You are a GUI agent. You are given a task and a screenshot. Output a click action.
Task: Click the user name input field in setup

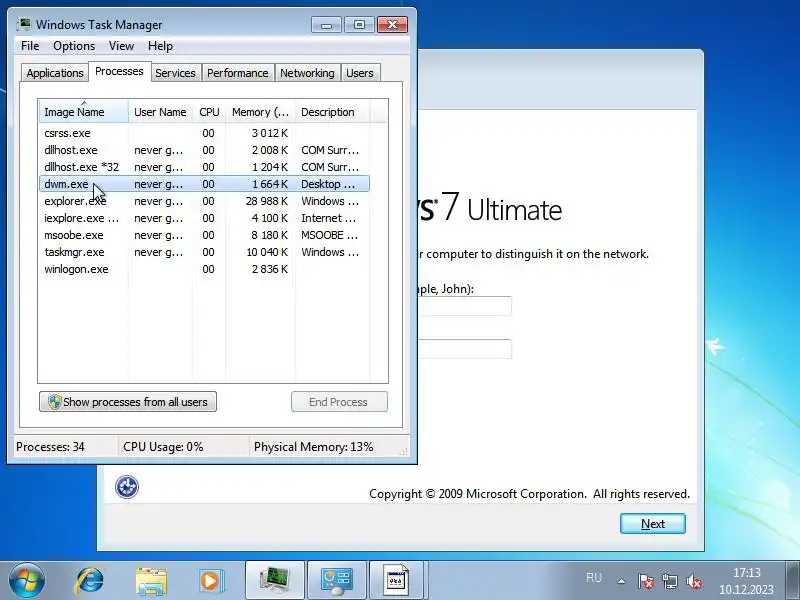pyautogui.click(x=465, y=306)
